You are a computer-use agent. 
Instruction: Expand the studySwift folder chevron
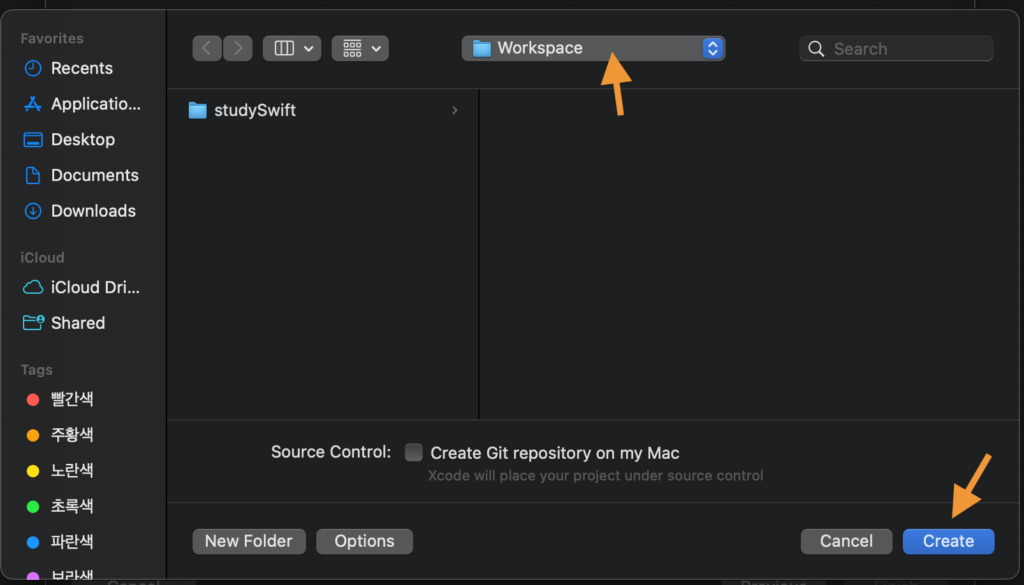click(455, 110)
